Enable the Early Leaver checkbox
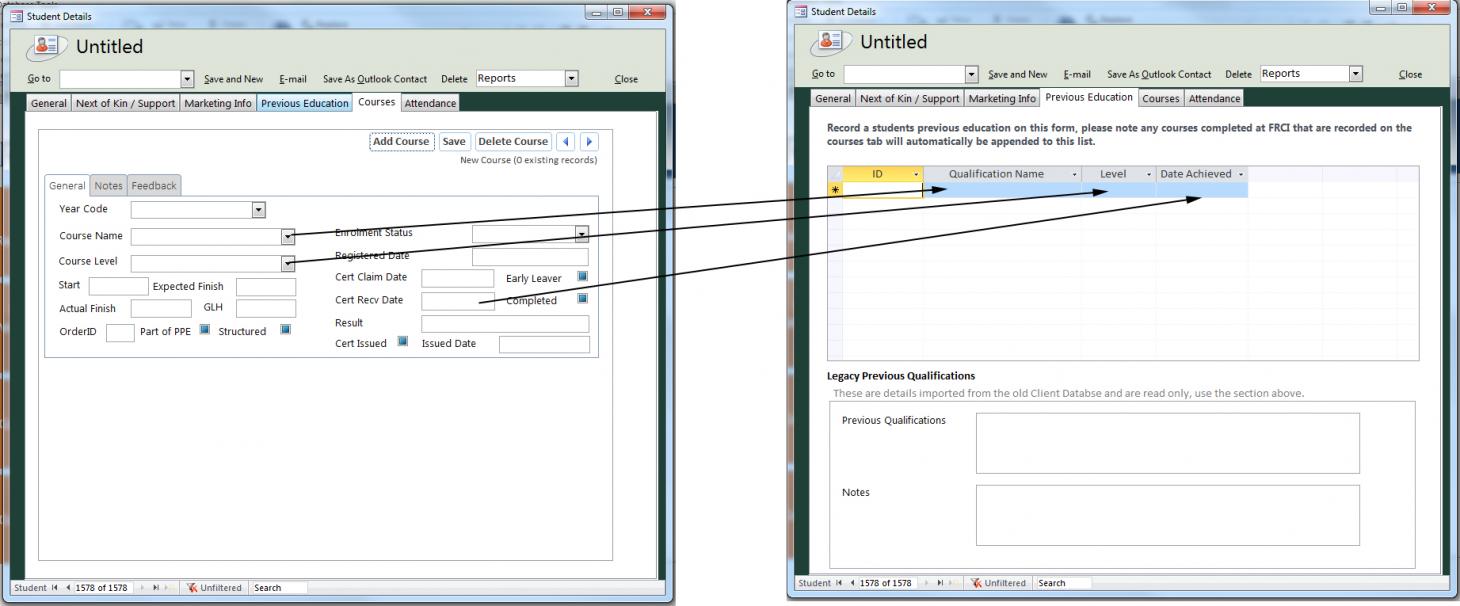 (583, 277)
